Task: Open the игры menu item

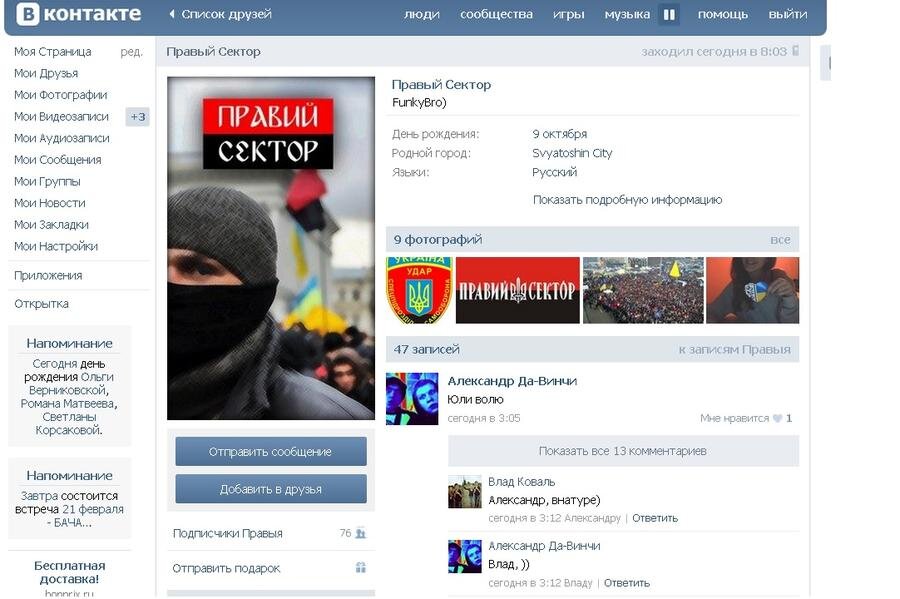Action: [568, 14]
